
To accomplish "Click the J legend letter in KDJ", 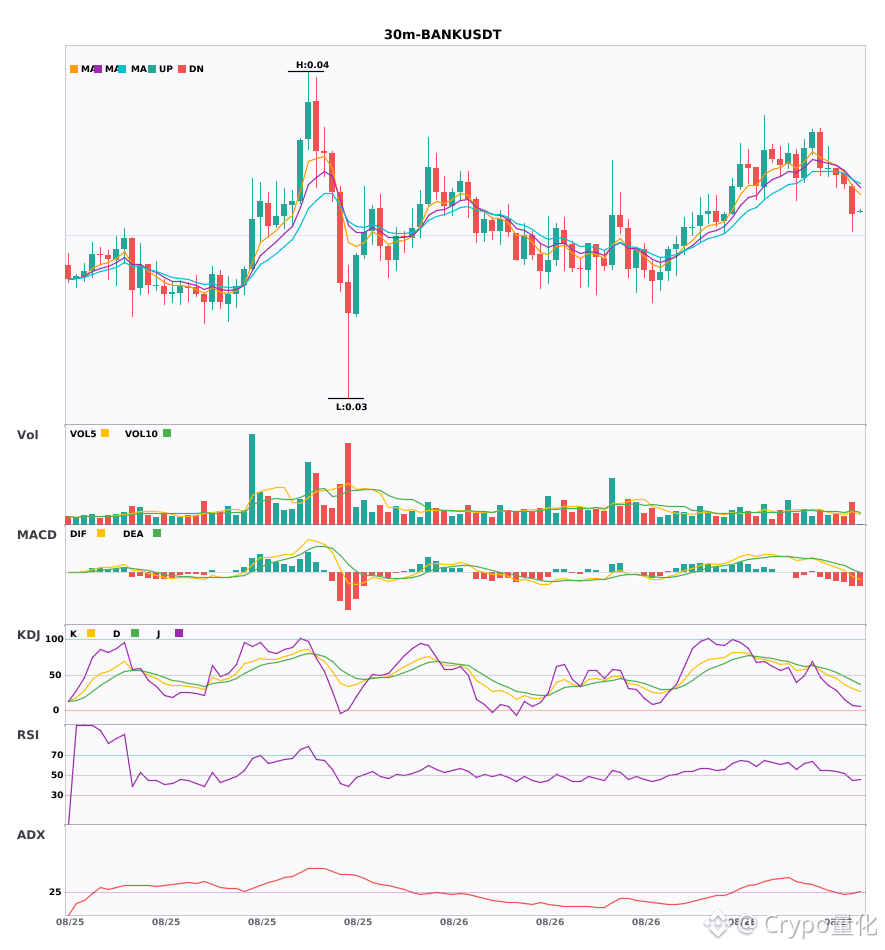I will click(x=158, y=634).
